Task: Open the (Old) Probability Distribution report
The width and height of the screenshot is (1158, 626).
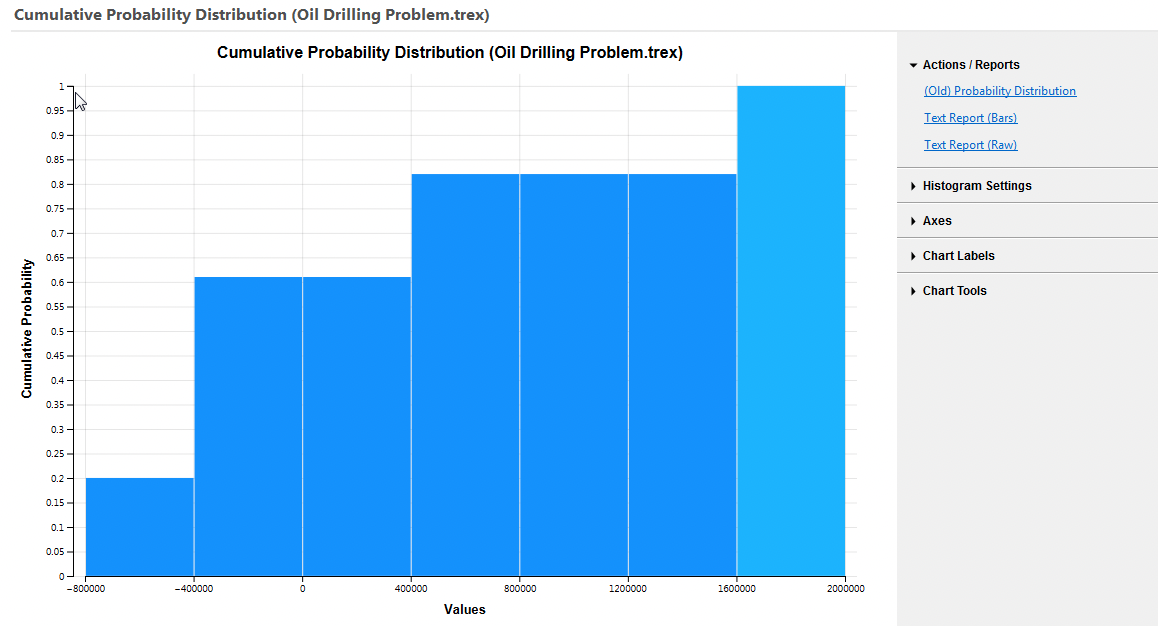Action: 999,90
